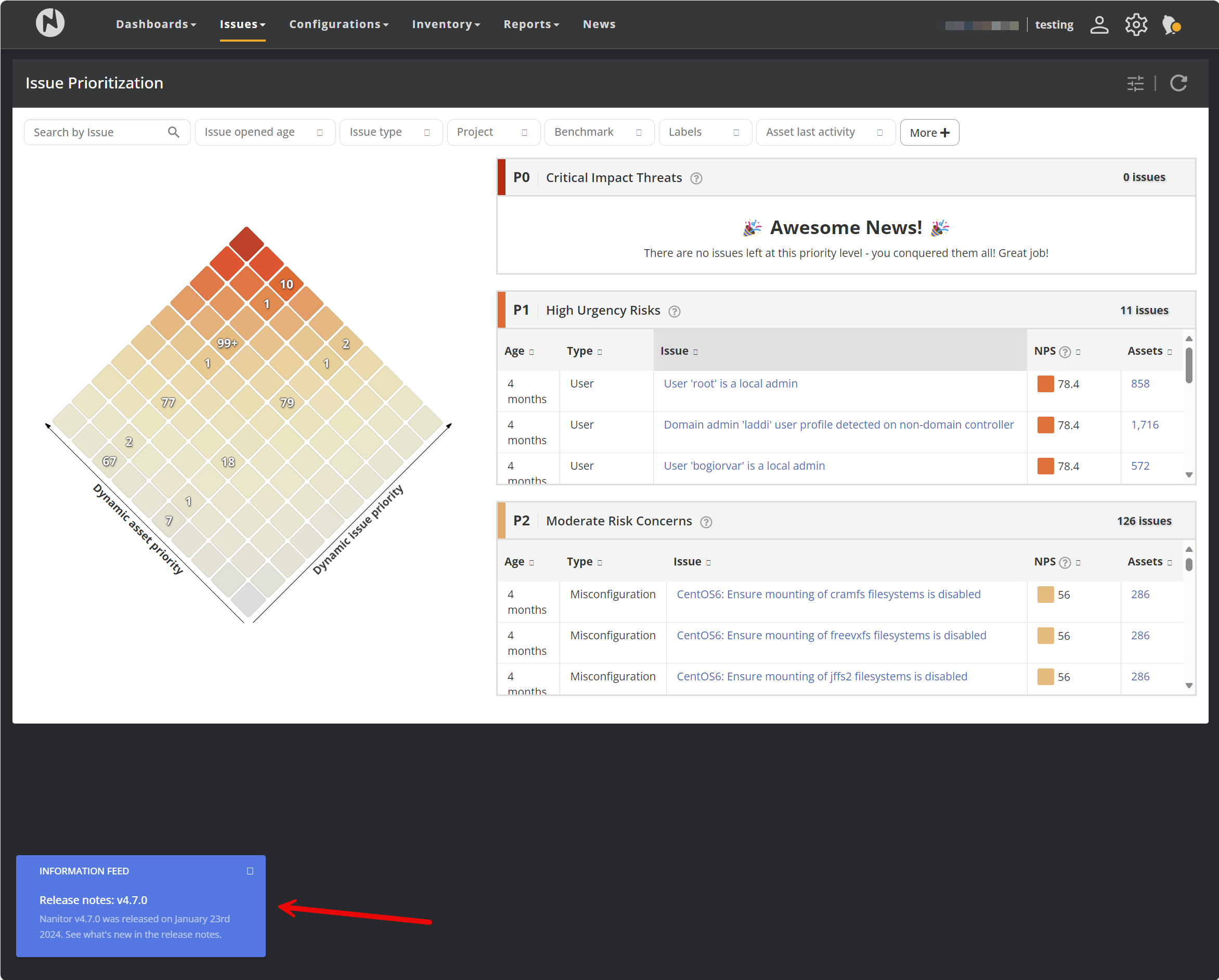Screen dimensions: 1219x980
Task: Click the refresh icon
Action: pos(1178,84)
